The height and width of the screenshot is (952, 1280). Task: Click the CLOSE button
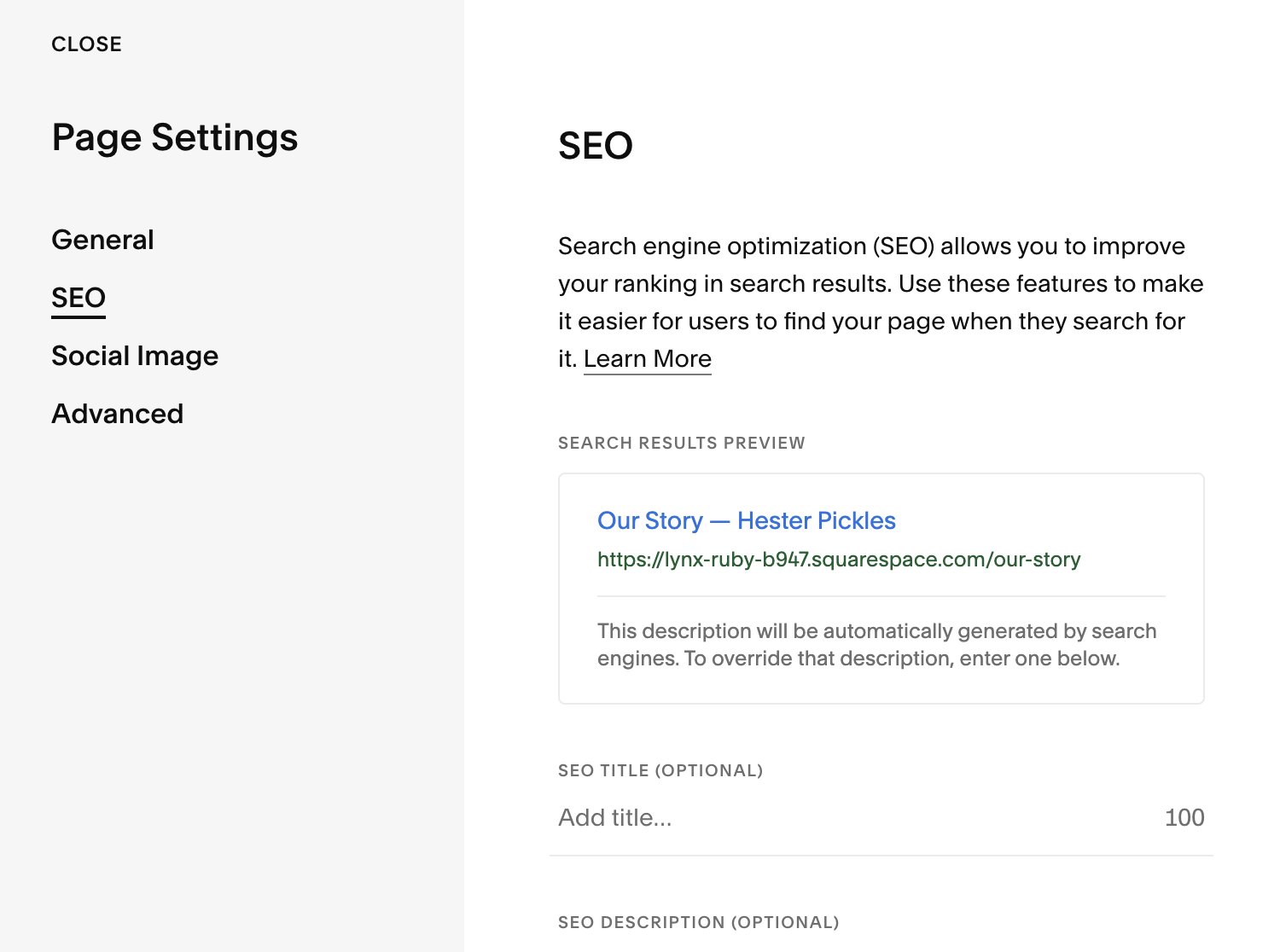pos(86,44)
